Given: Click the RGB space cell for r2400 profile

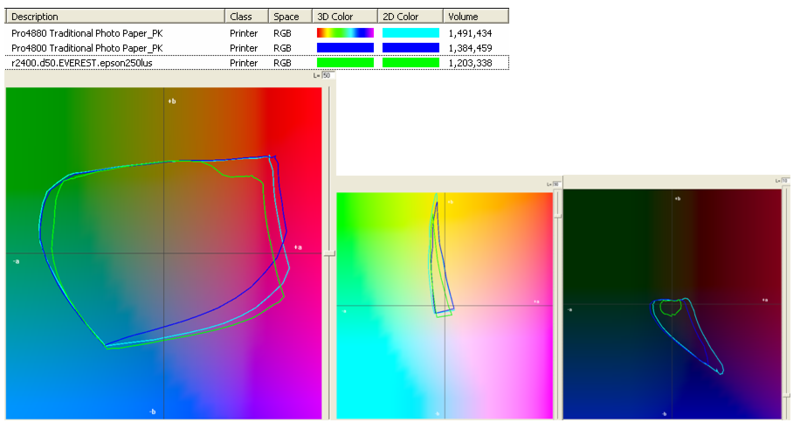Looking at the screenshot, I should click(x=282, y=63).
